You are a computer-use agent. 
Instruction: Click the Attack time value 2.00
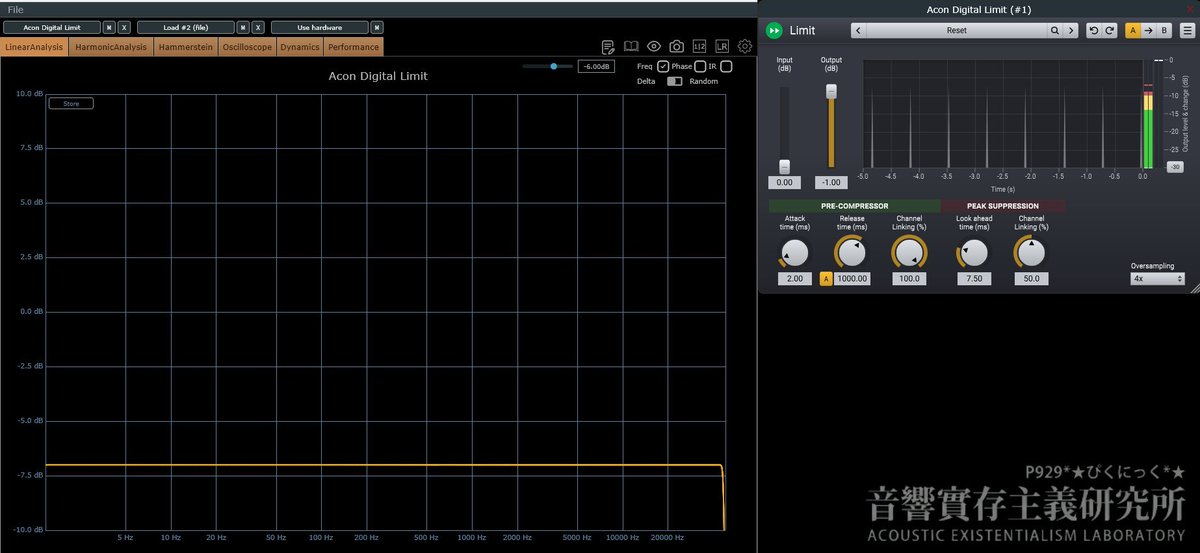[794, 279]
